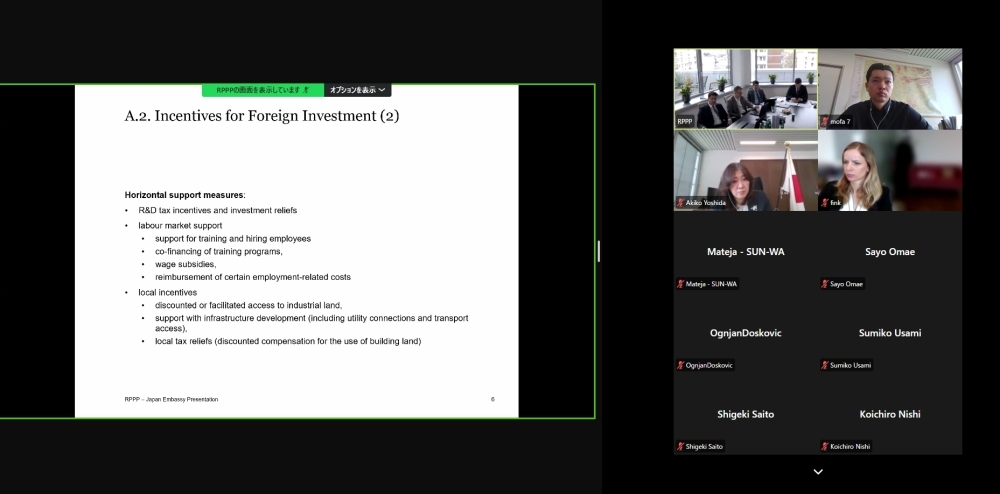Click OgnjanDoskovic's muted microphone icon
The width and height of the screenshot is (1000, 494).
(681, 365)
